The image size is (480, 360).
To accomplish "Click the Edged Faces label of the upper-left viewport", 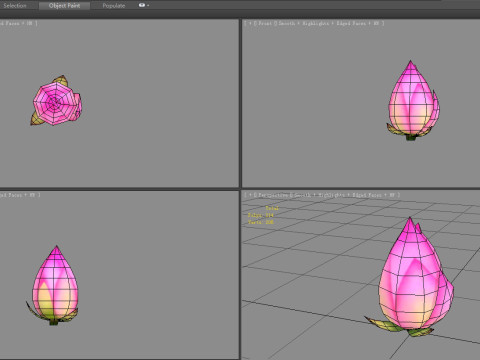I will [11, 23].
